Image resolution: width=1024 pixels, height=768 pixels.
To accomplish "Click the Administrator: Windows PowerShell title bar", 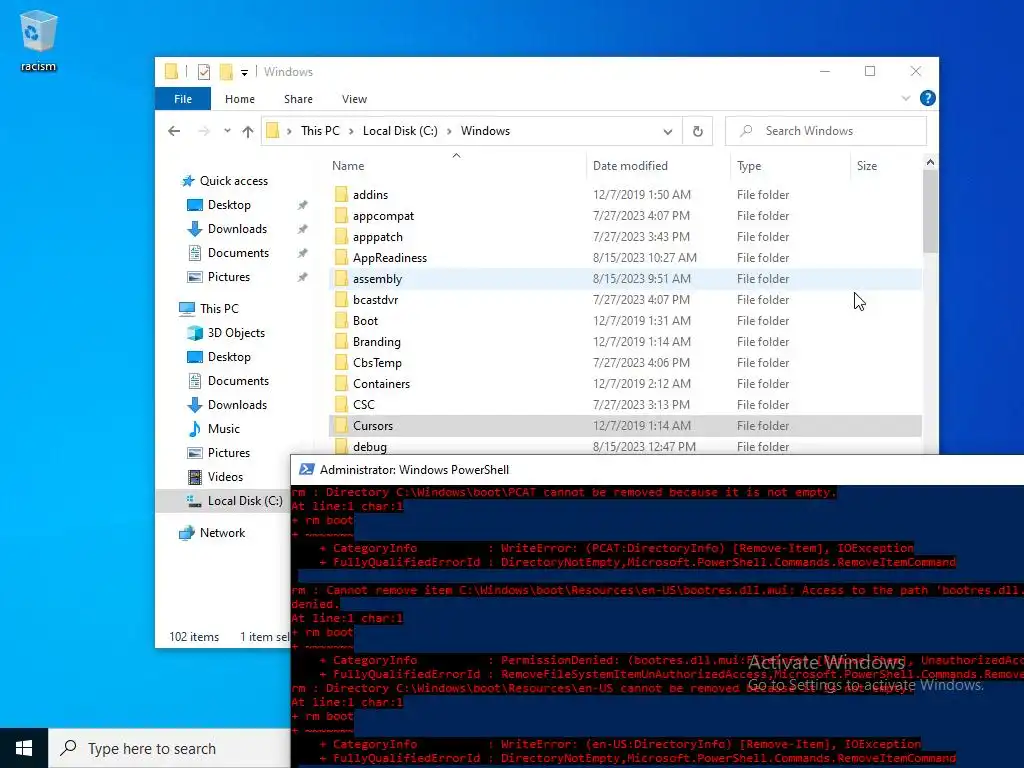I will [x=657, y=470].
